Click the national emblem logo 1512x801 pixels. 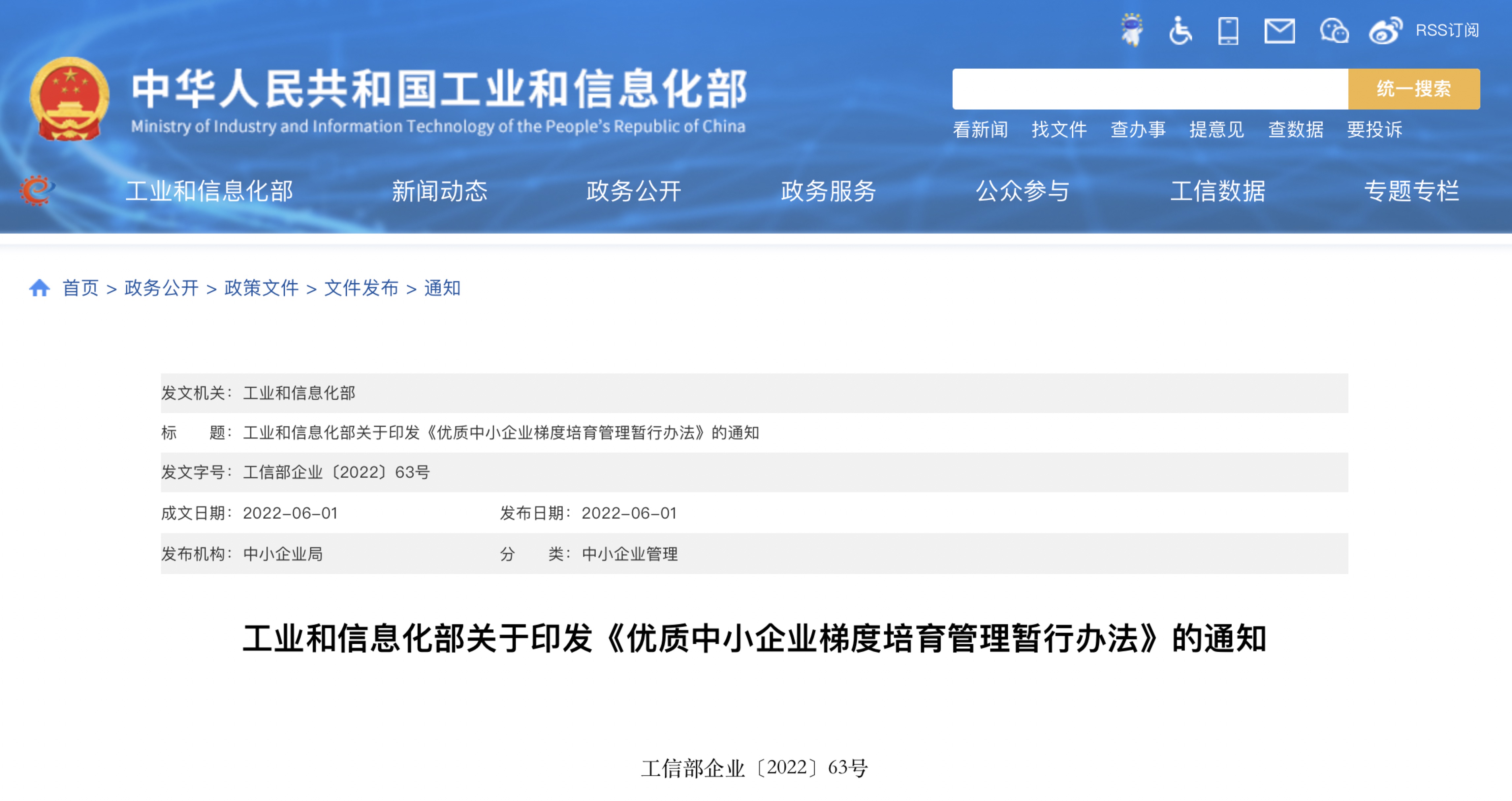(x=69, y=99)
